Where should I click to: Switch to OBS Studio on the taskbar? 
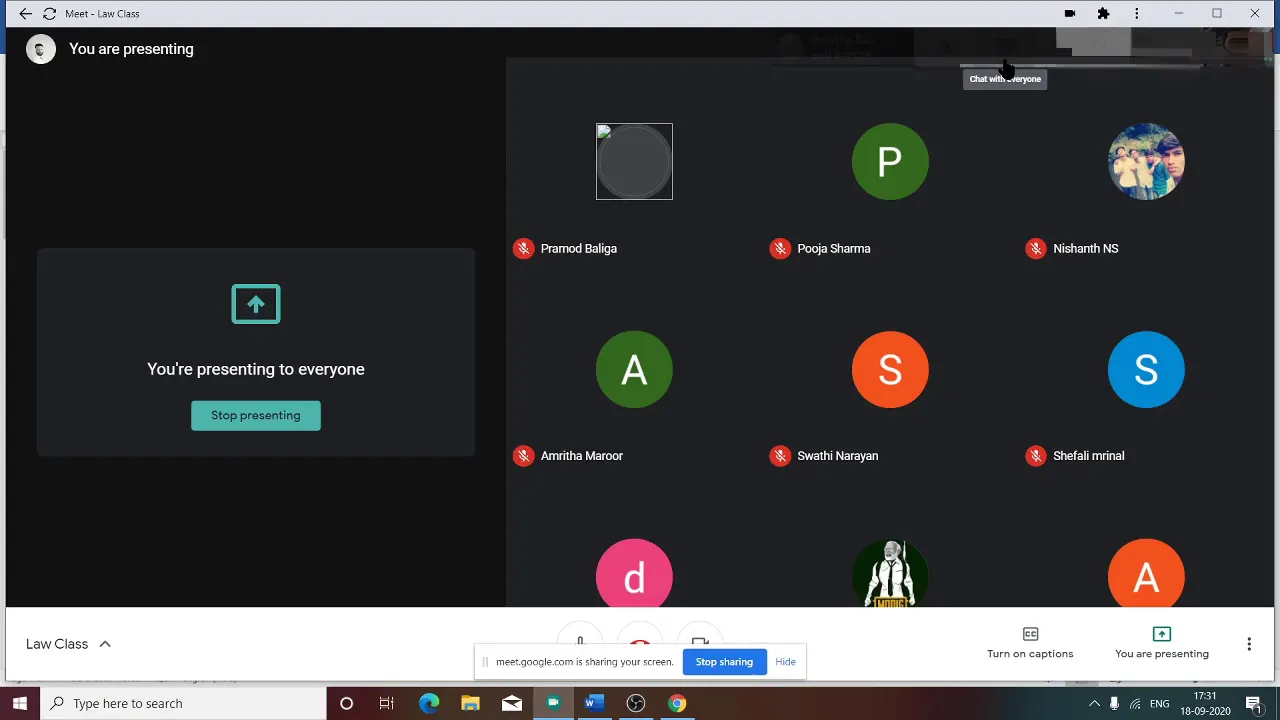[x=636, y=704]
